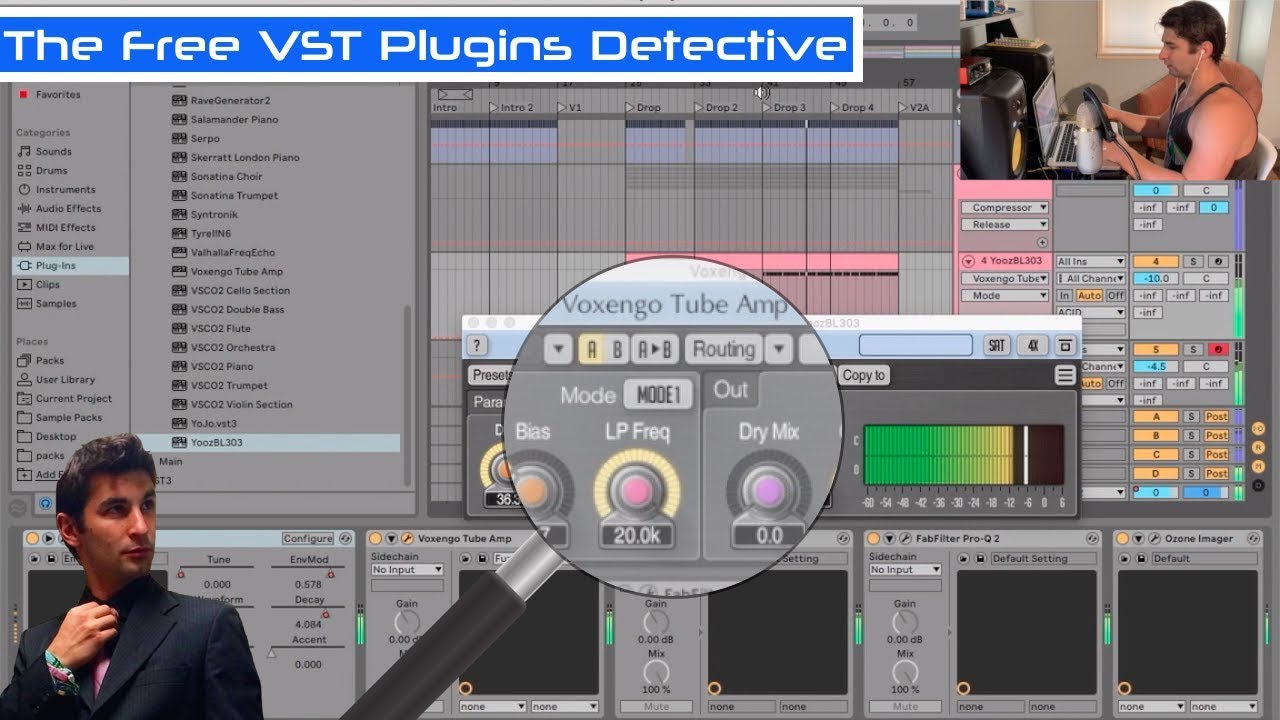Click hot-swap icon beside Configure button

(x=345, y=539)
